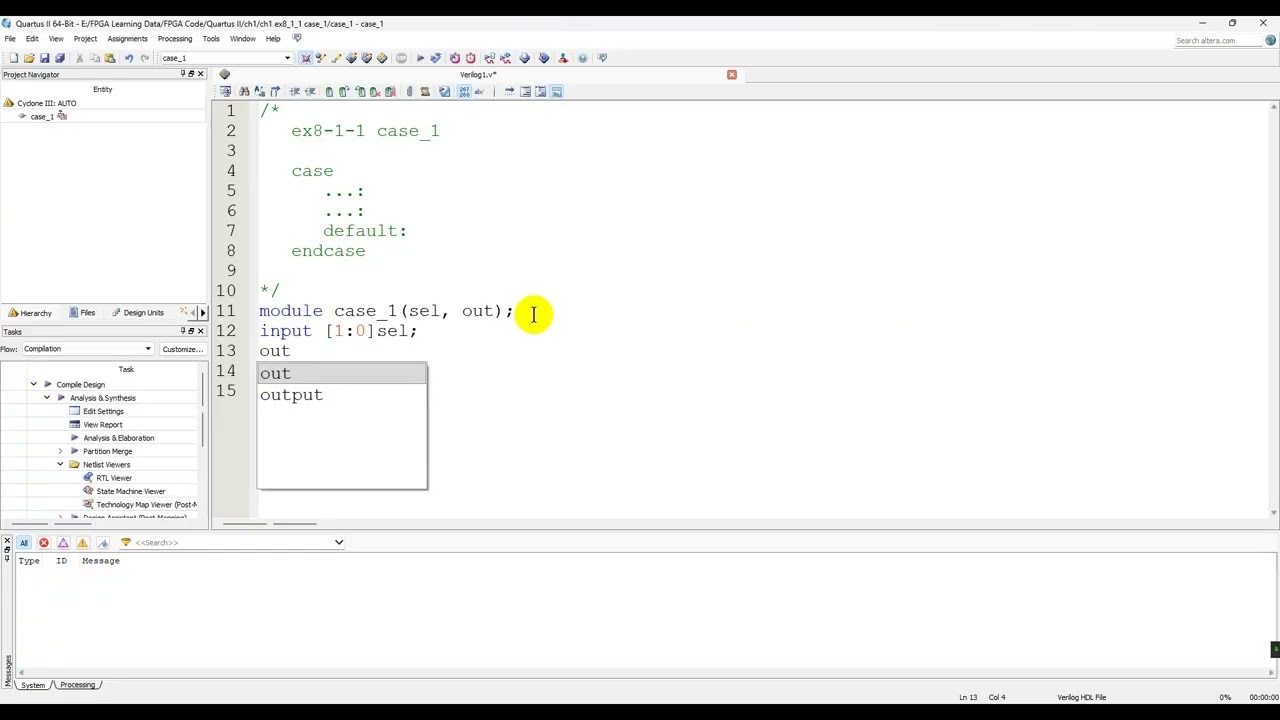Click the message filter funnel icon
Screen dimensions: 1280x720
pyautogui.click(x=125, y=542)
